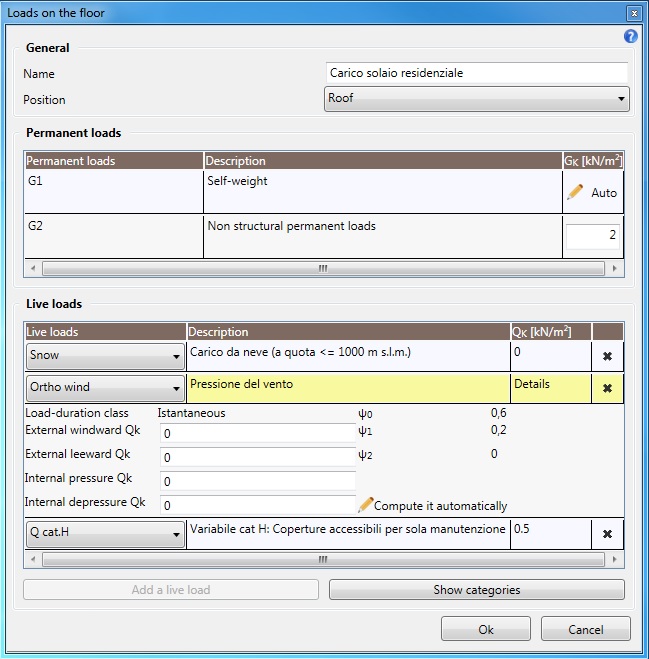
Task: Open the Q cat.H dropdown
Action: [x=105, y=534]
